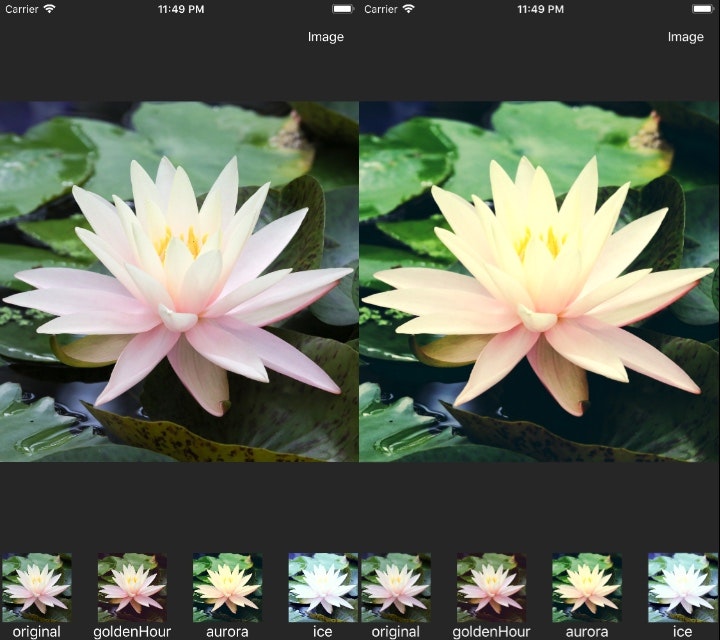Select the goldenHour filter thumbnail on left screen
Image resolution: width=720 pixels, height=640 pixels.
[132, 587]
